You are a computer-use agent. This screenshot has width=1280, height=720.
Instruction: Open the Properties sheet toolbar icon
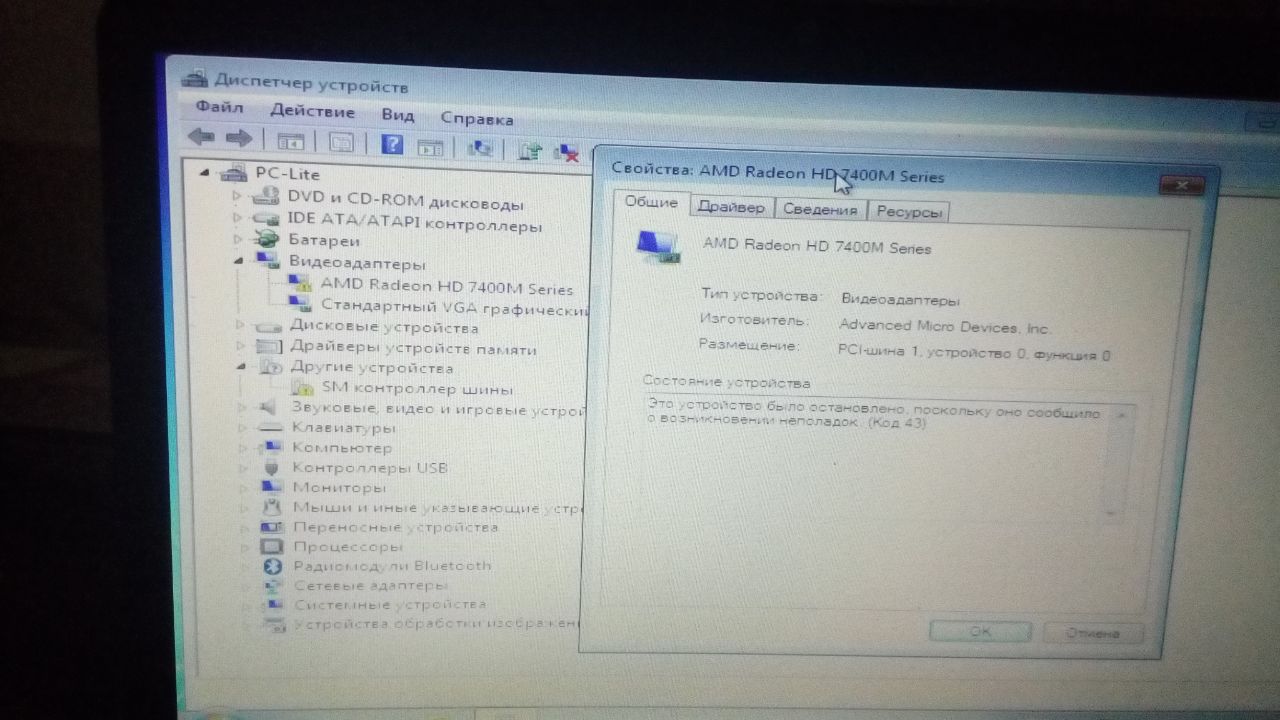click(341, 142)
